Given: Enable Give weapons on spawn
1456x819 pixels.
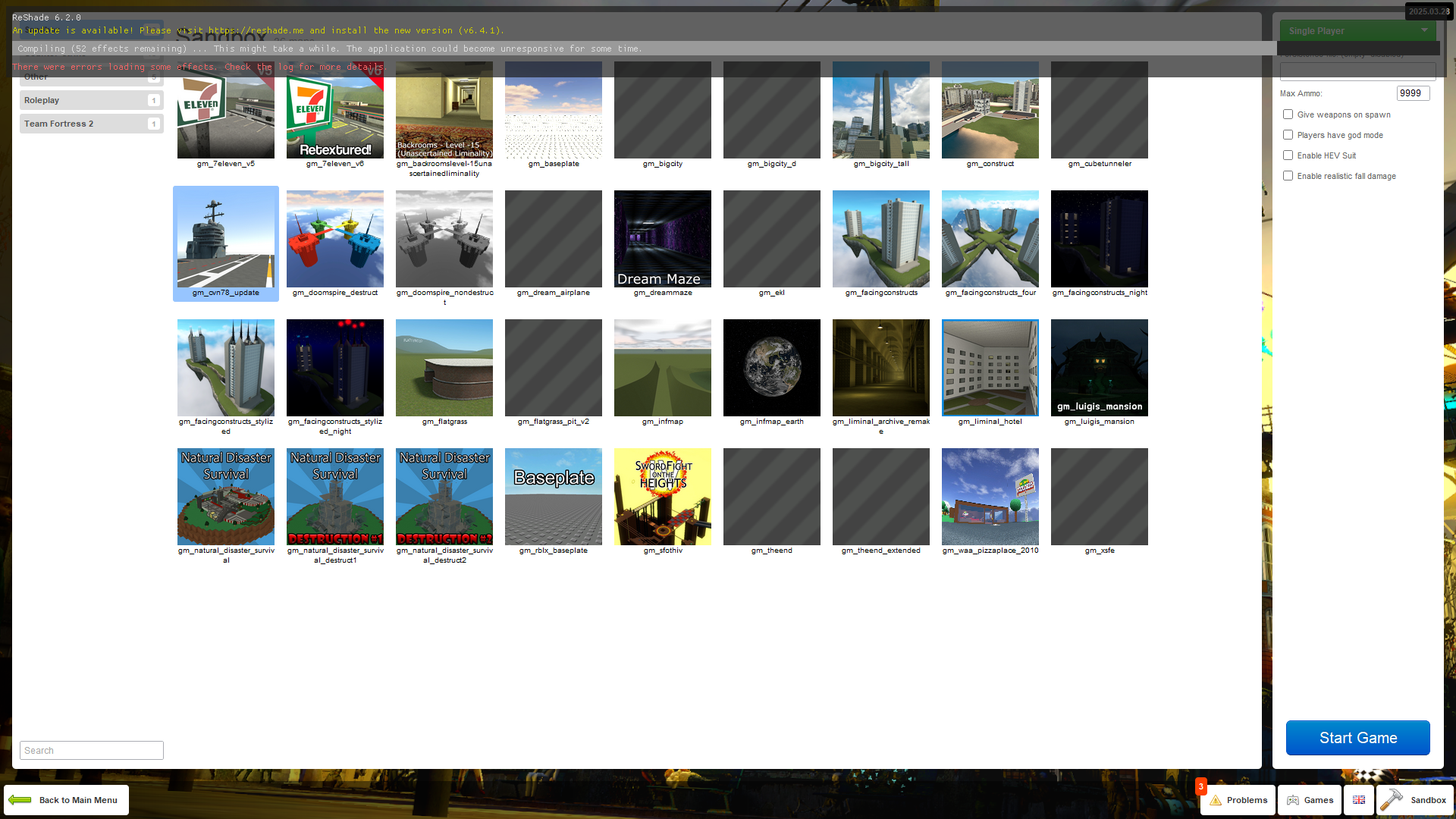Looking at the screenshot, I should [x=1288, y=115].
